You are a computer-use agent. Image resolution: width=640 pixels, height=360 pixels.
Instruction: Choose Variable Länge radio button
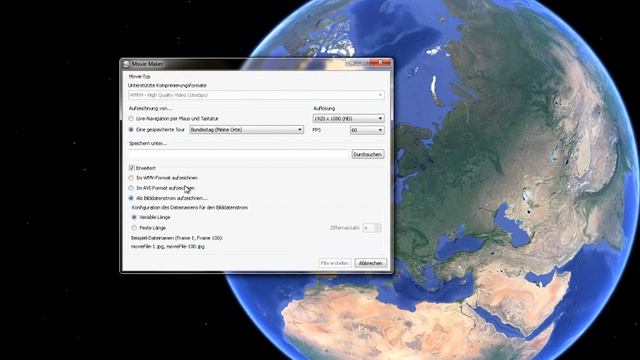pyautogui.click(x=134, y=217)
